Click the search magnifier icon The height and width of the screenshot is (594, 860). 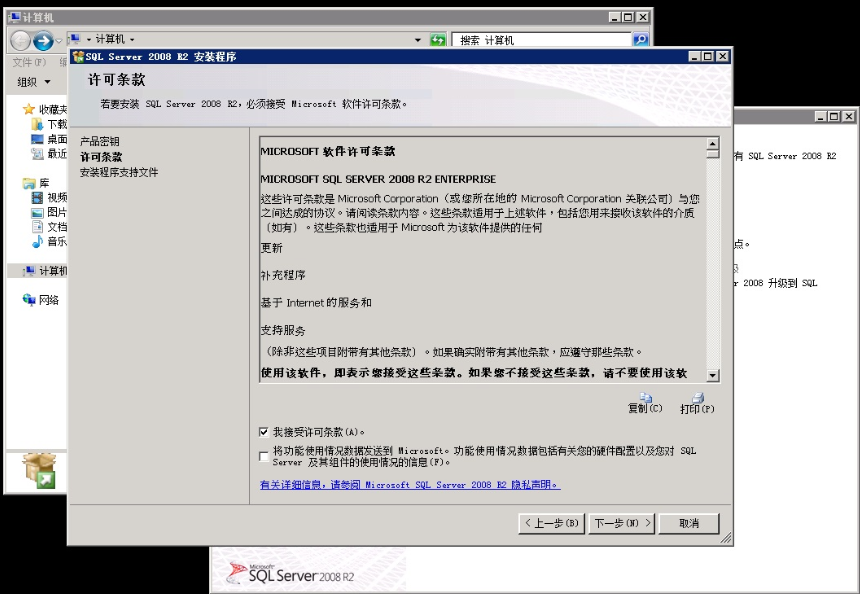point(640,39)
